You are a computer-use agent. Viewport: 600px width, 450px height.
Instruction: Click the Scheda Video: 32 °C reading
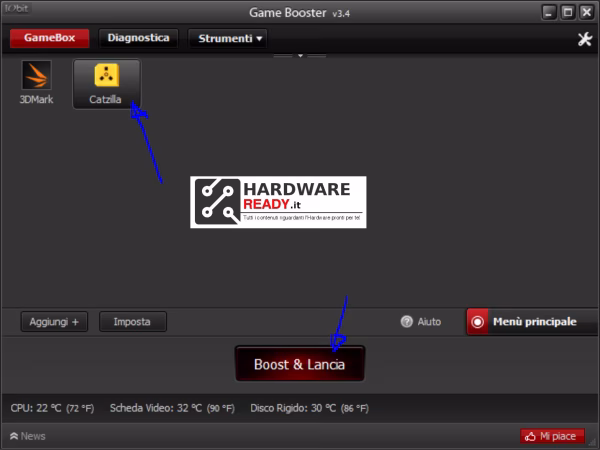tap(172, 408)
